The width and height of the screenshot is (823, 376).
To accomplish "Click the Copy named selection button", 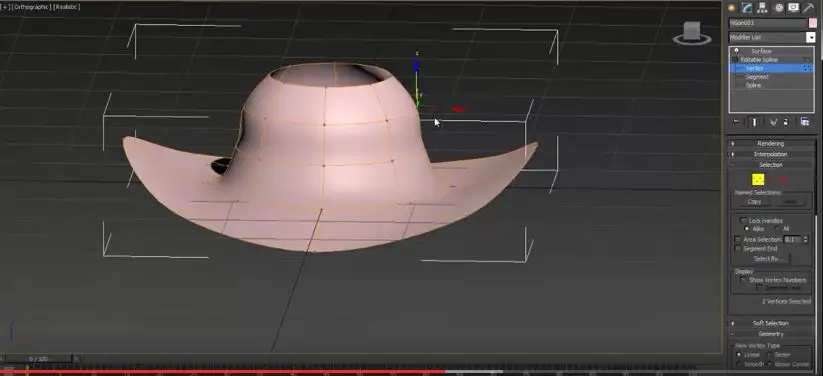I will pos(754,202).
